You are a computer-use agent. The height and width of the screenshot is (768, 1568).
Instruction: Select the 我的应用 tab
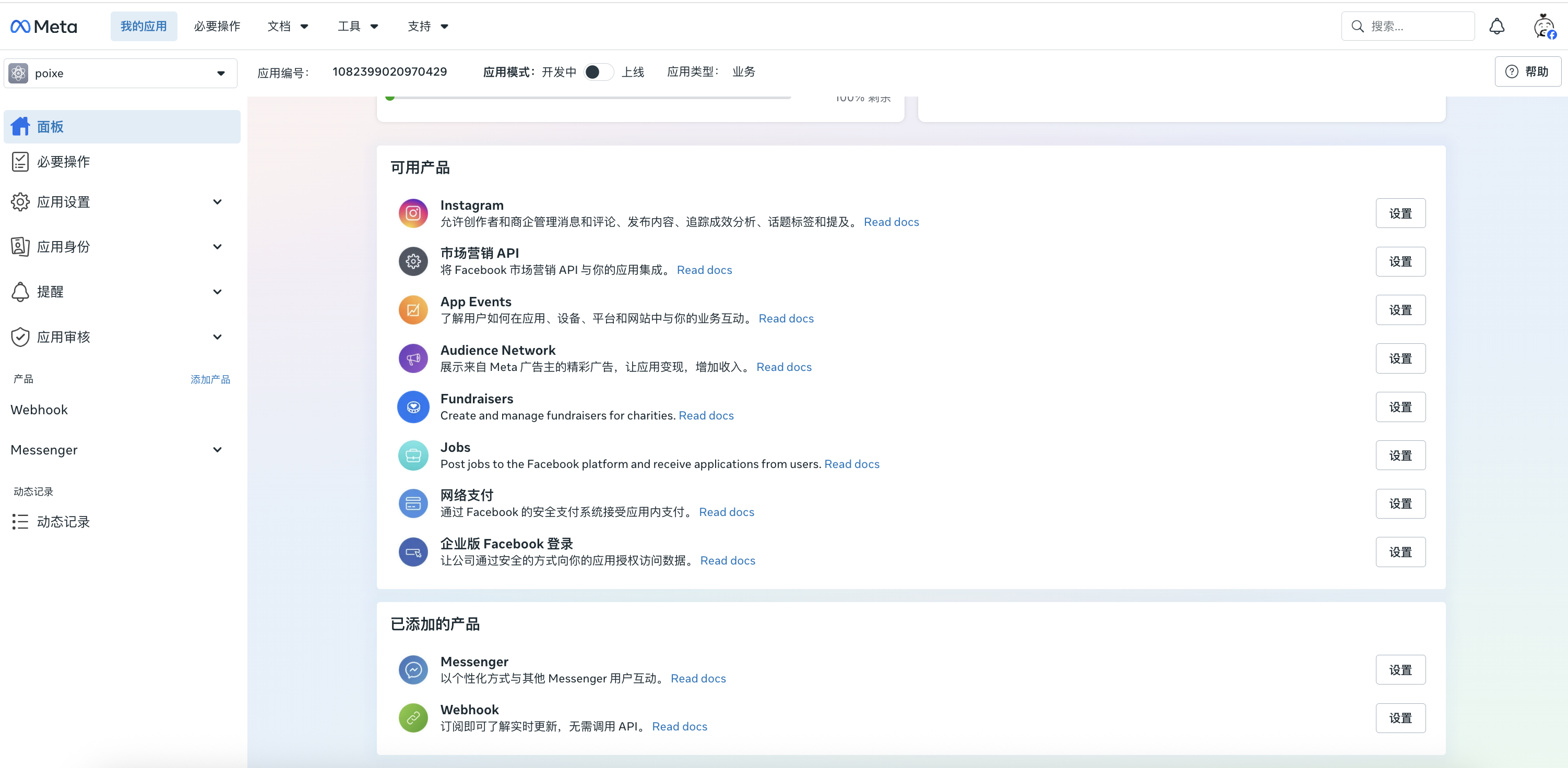point(144,26)
